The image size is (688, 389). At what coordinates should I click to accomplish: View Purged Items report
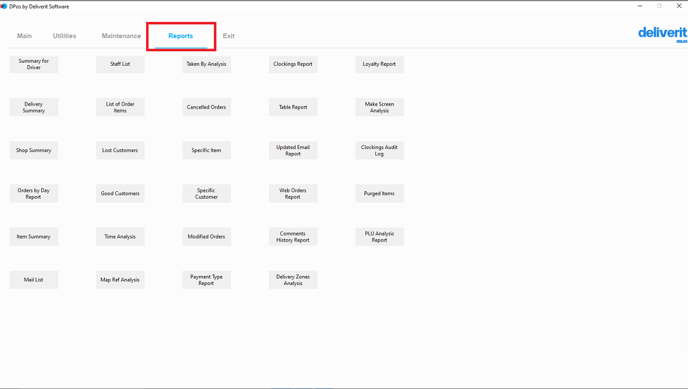380,194
